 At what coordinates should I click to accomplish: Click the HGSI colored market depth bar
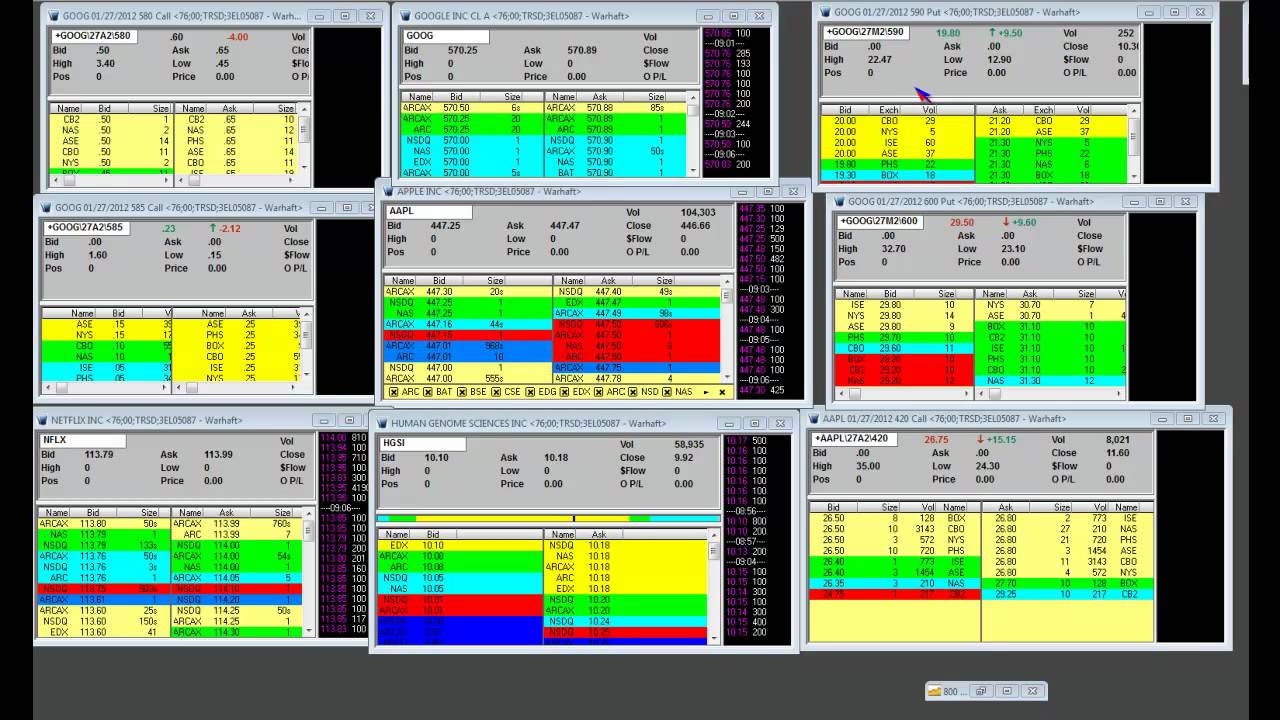(548, 519)
